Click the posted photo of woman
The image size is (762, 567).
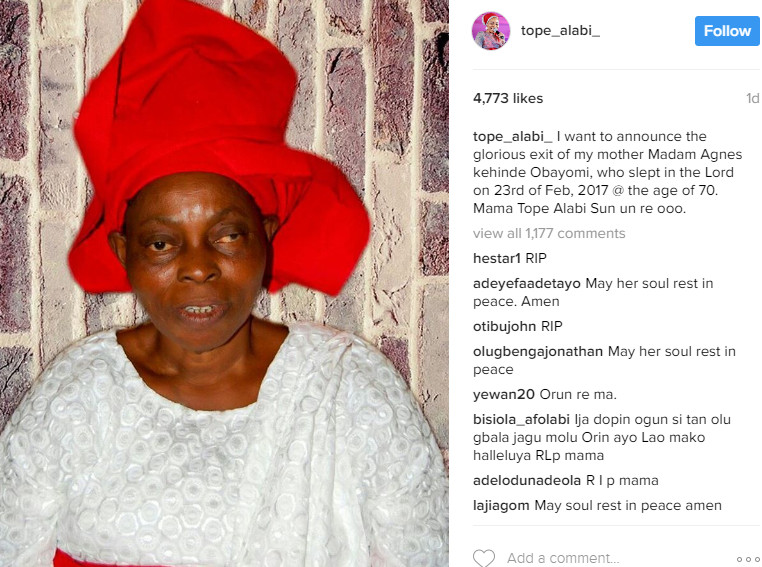coord(224,283)
